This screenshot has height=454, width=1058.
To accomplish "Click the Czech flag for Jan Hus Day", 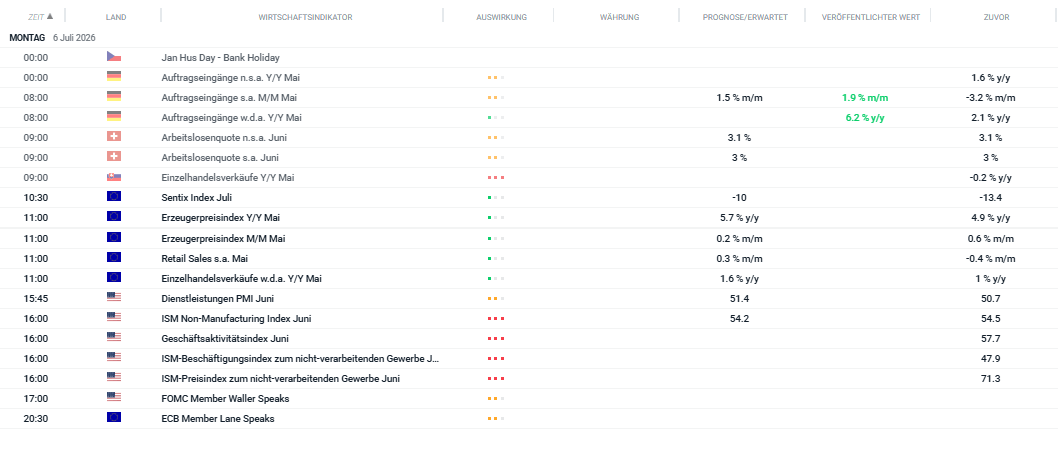I will tap(113, 57).
